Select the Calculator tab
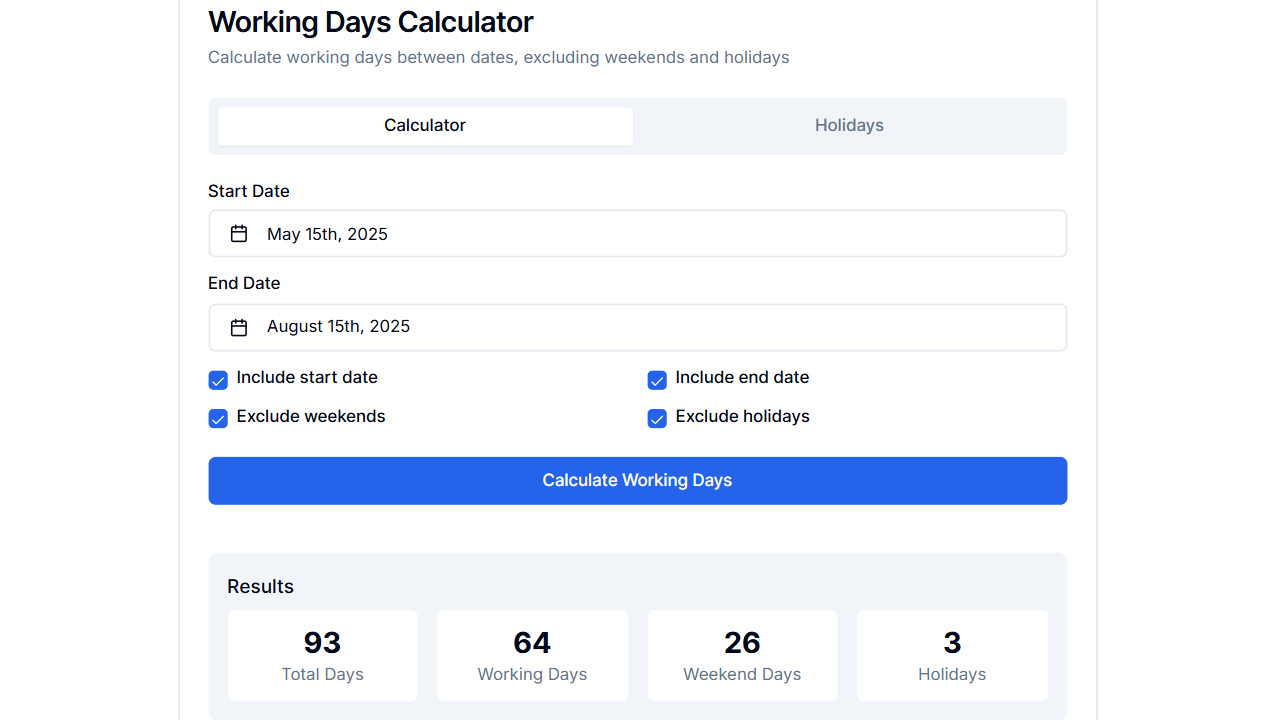The width and height of the screenshot is (1280, 720). [424, 125]
